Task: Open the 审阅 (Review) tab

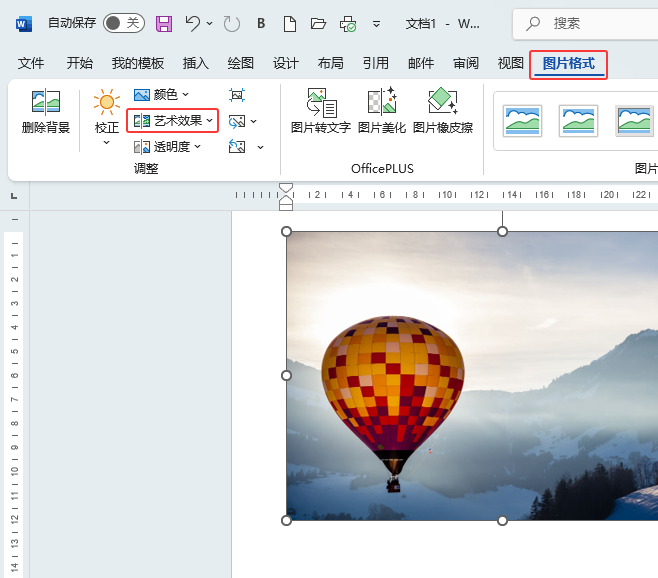Action: point(466,63)
